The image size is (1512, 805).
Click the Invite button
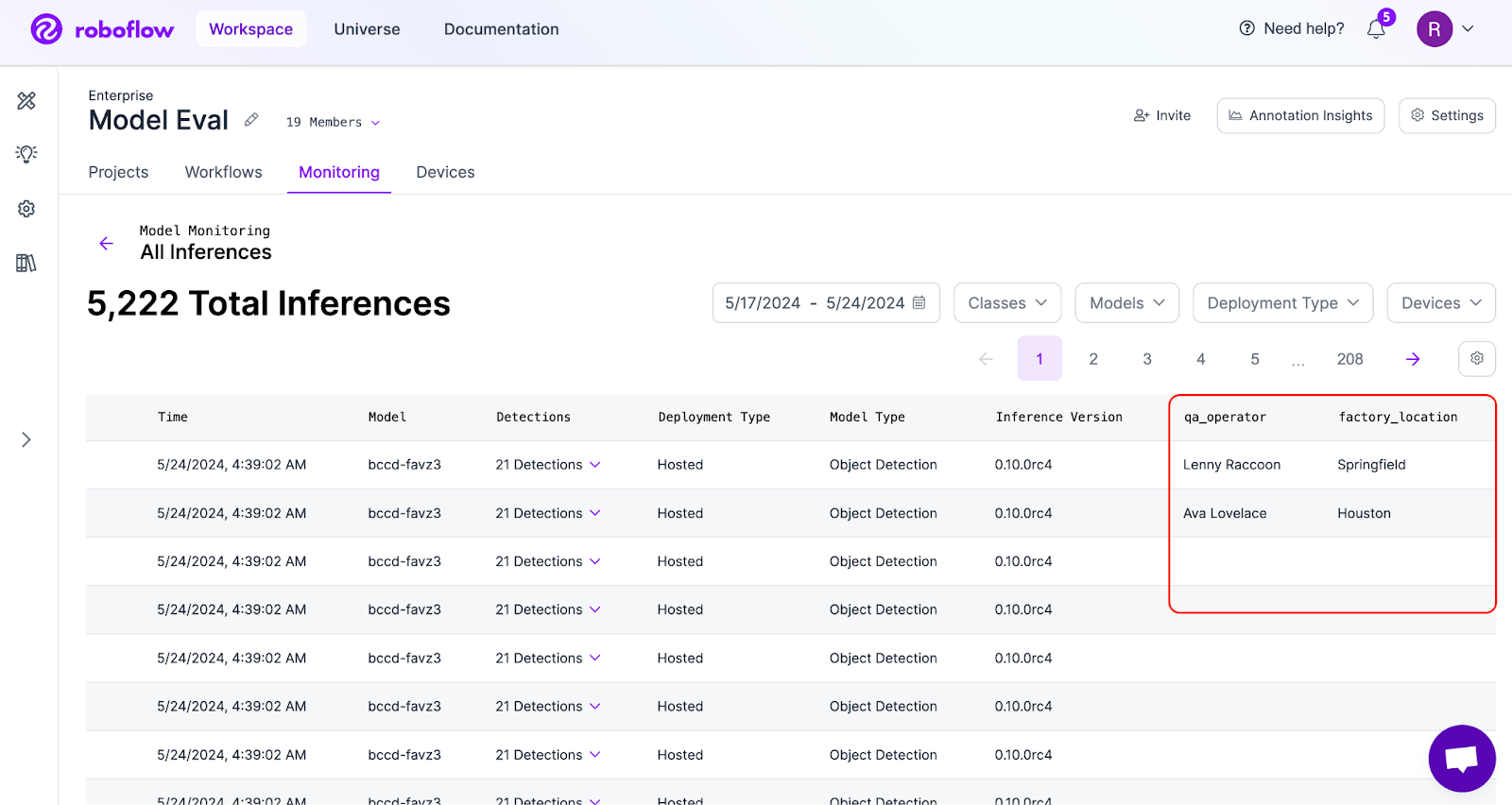[1162, 115]
